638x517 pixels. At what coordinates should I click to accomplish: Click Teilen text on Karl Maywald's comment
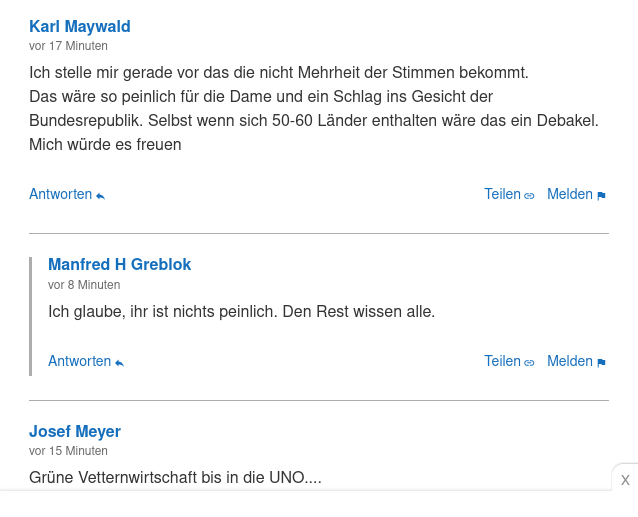(503, 194)
